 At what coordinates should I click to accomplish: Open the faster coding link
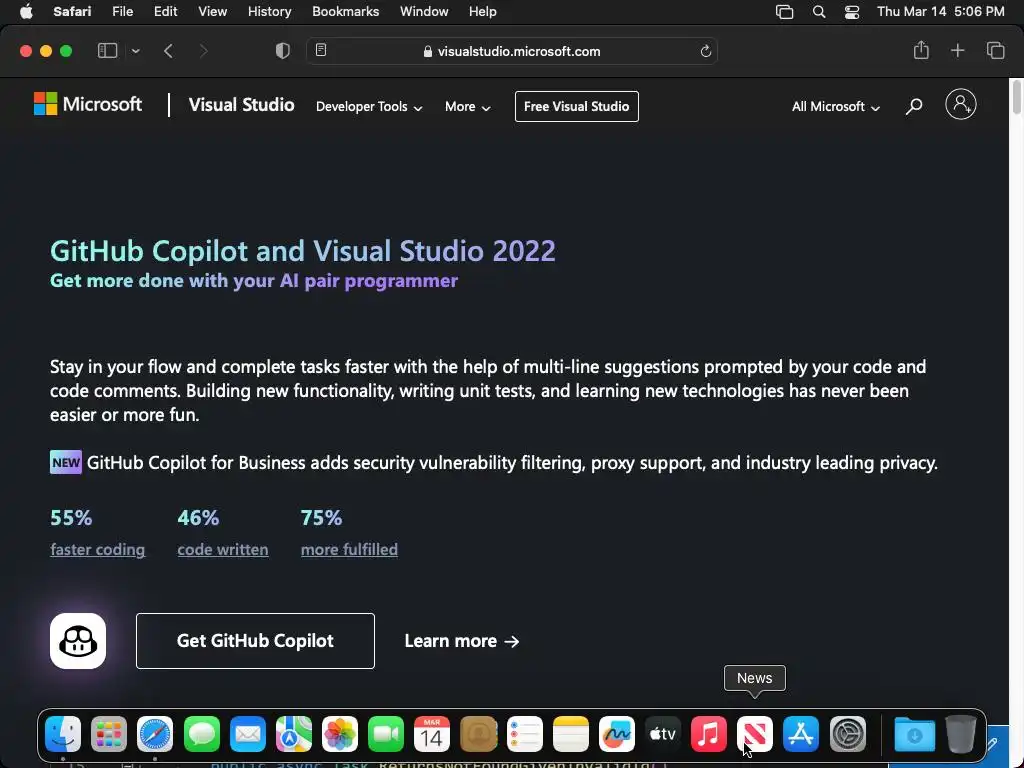point(97,549)
